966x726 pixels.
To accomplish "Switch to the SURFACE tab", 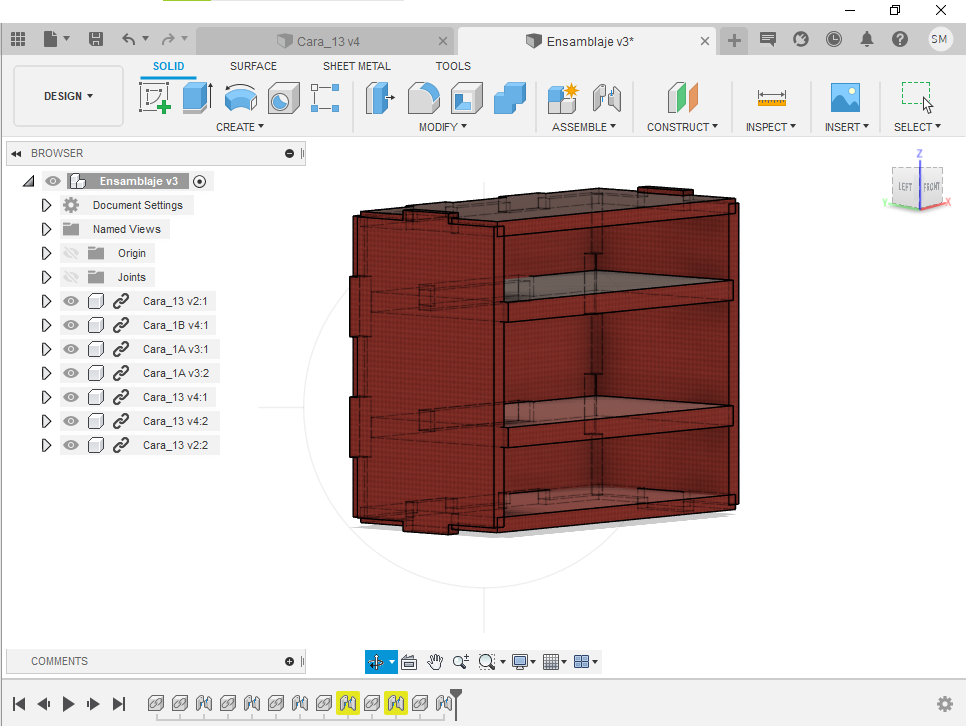I will 253,66.
